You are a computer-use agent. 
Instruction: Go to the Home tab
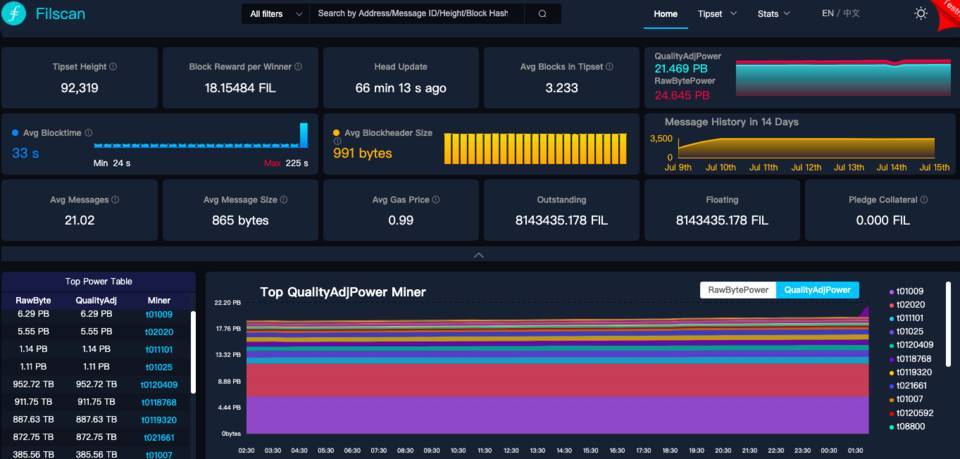(665, 14)
